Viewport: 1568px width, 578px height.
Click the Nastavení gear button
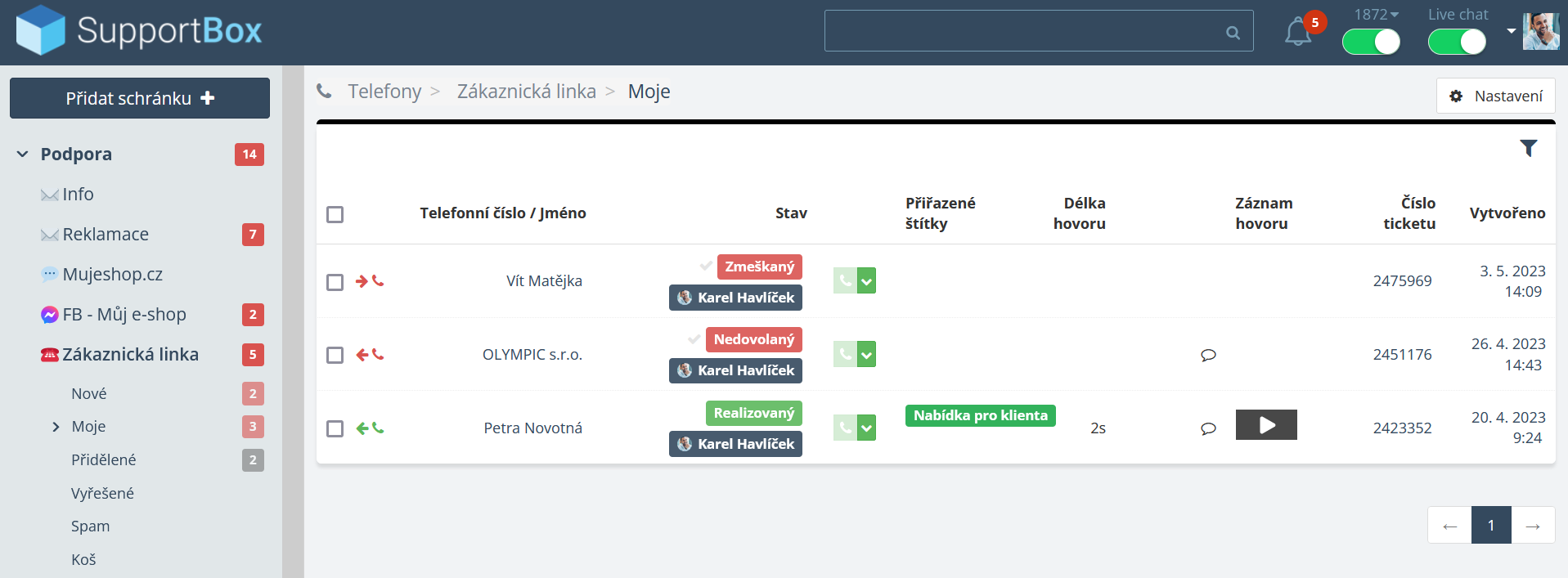coord(1496,96)
